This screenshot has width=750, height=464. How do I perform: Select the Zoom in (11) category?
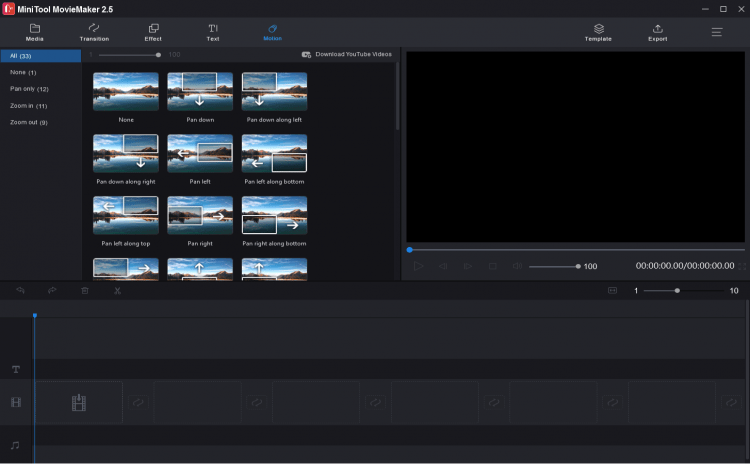(x=28, y=106)
